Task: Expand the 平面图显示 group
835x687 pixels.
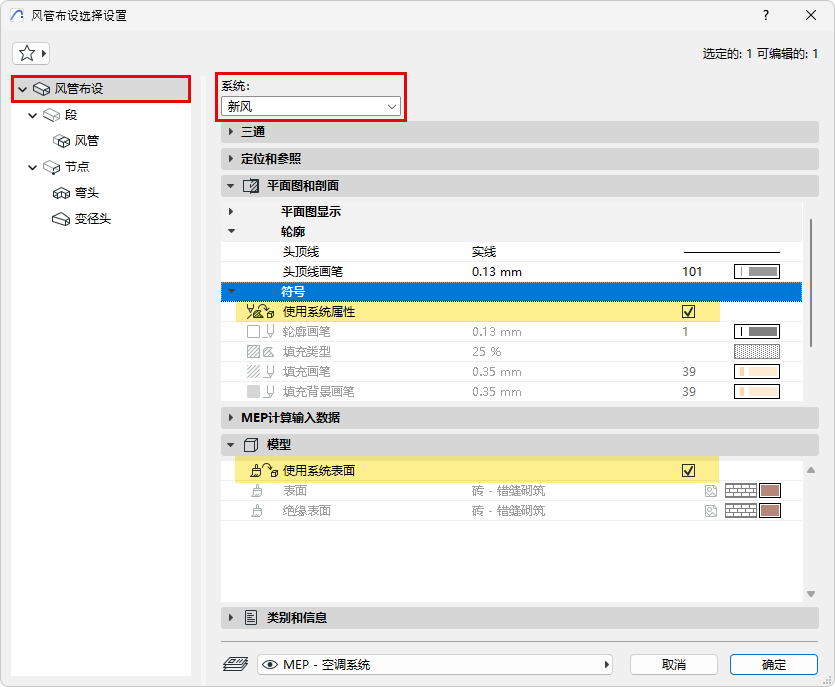Action: [231, 211]
